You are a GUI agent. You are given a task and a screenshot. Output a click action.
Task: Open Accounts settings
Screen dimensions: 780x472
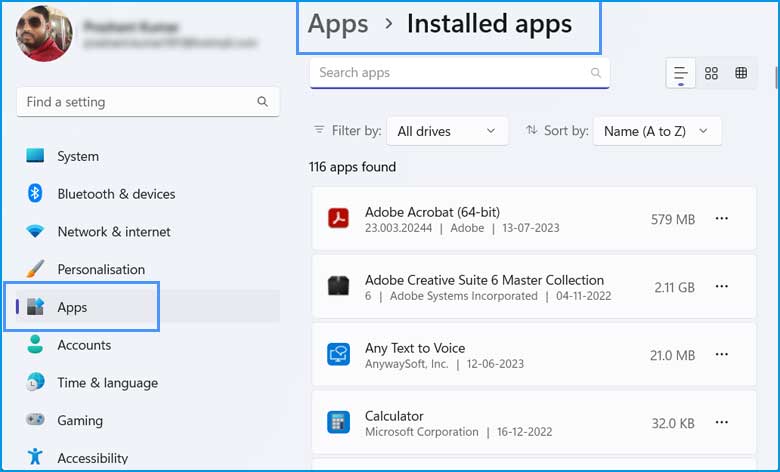[x=148, y=345]
